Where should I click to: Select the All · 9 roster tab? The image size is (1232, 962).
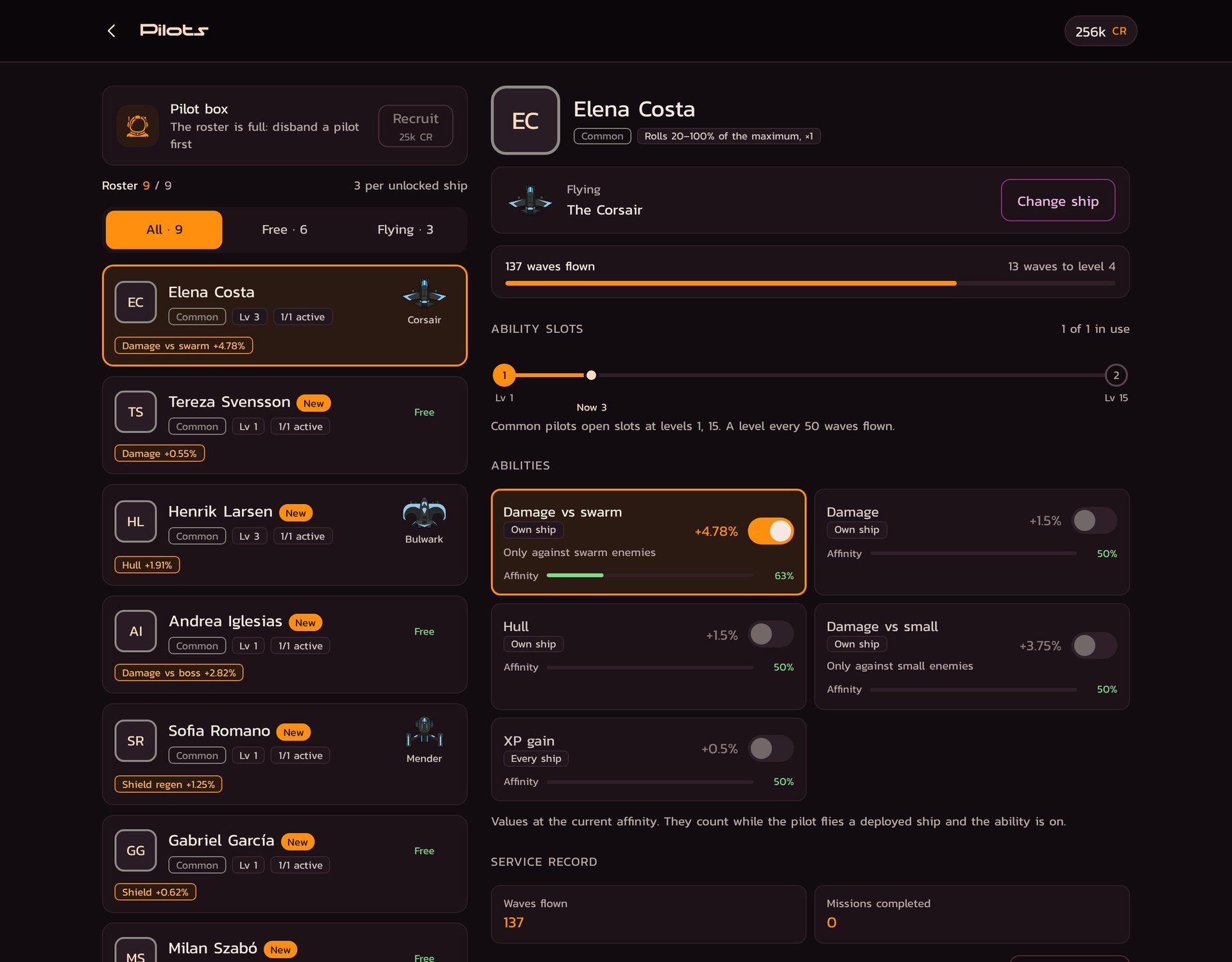[x=164, y=230]
